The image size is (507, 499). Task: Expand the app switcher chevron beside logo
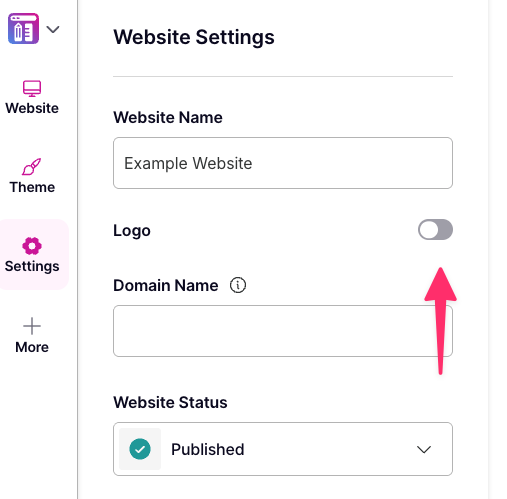click(53, 29)
